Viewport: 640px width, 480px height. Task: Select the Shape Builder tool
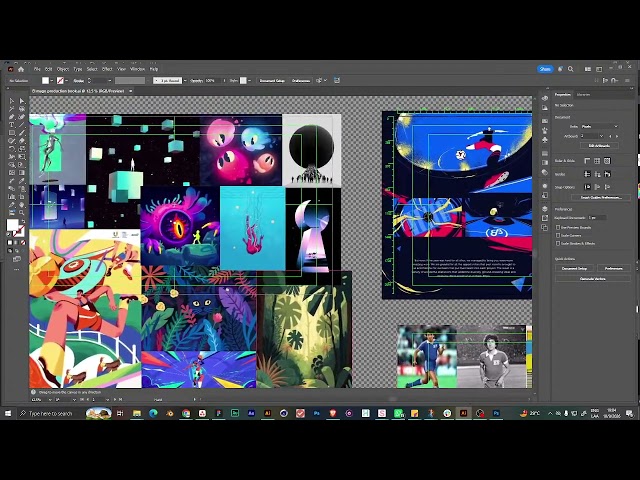(x=11, y=164)
